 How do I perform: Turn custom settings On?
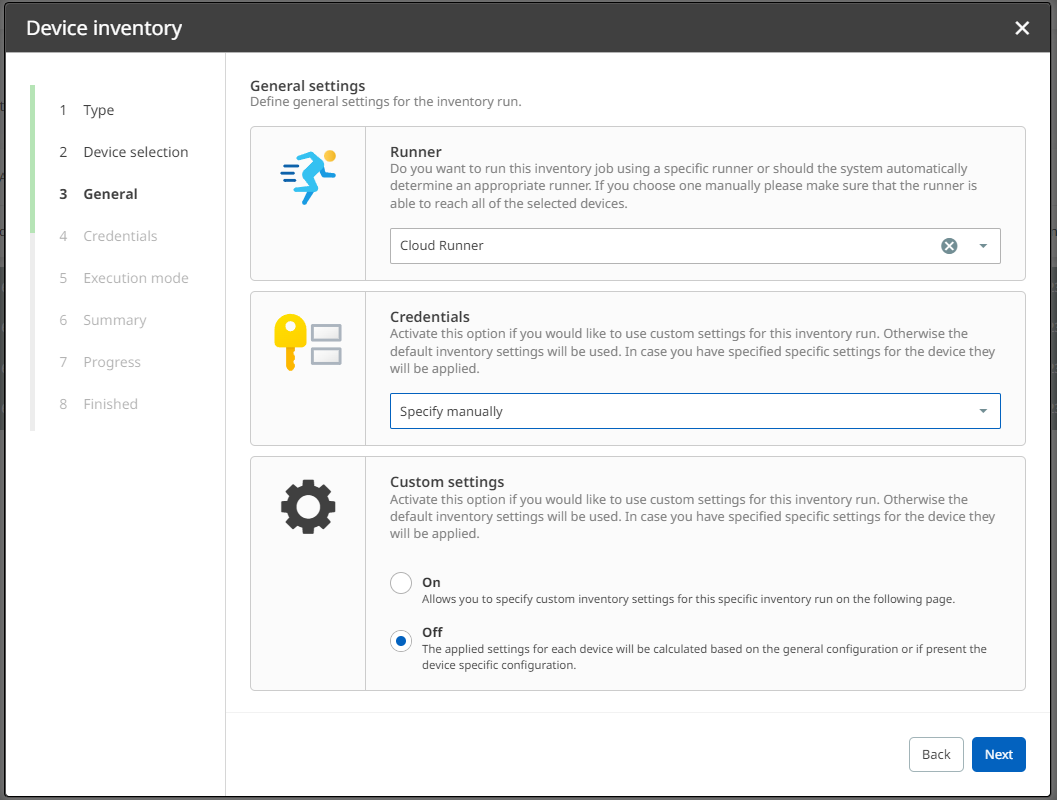pos(401,583)
